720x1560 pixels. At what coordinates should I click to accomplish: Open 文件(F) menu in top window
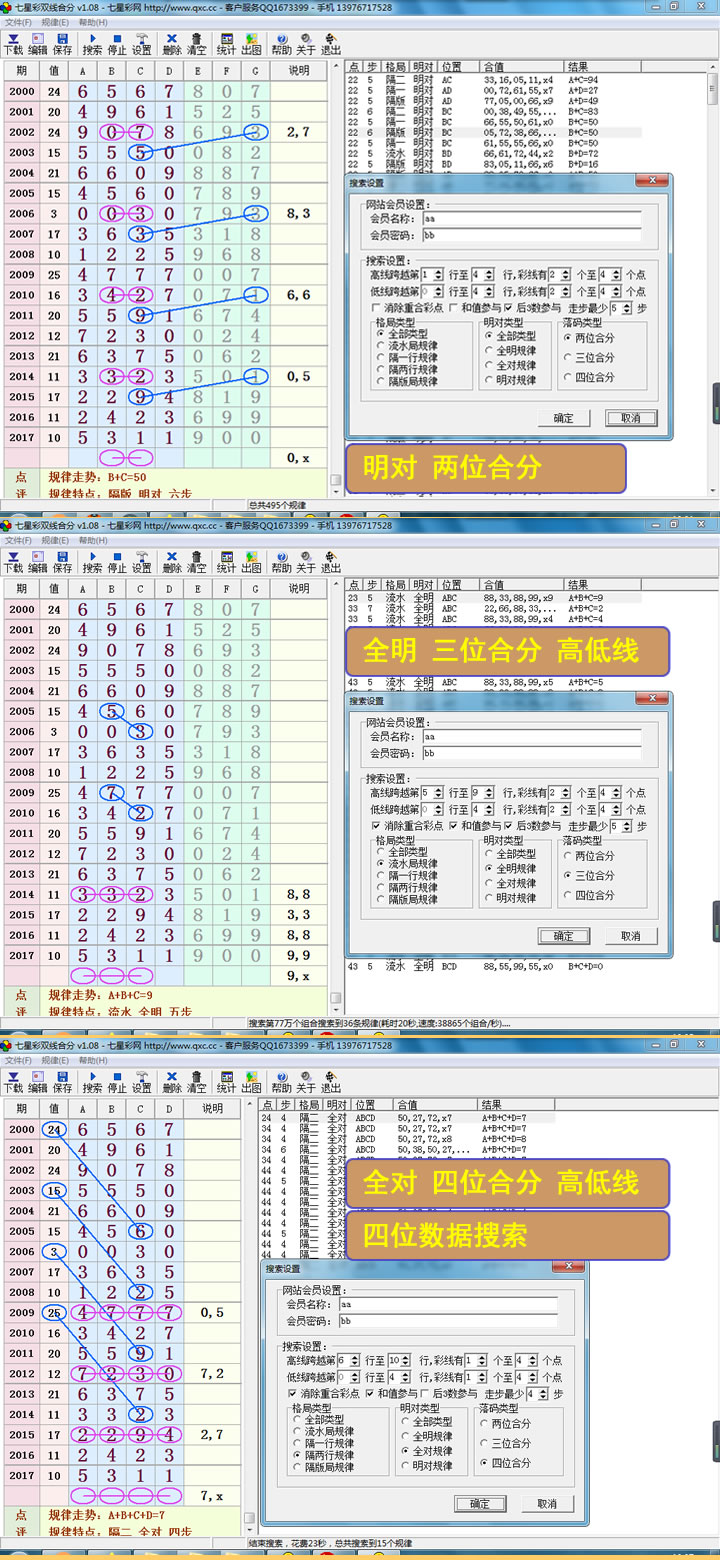18,22
